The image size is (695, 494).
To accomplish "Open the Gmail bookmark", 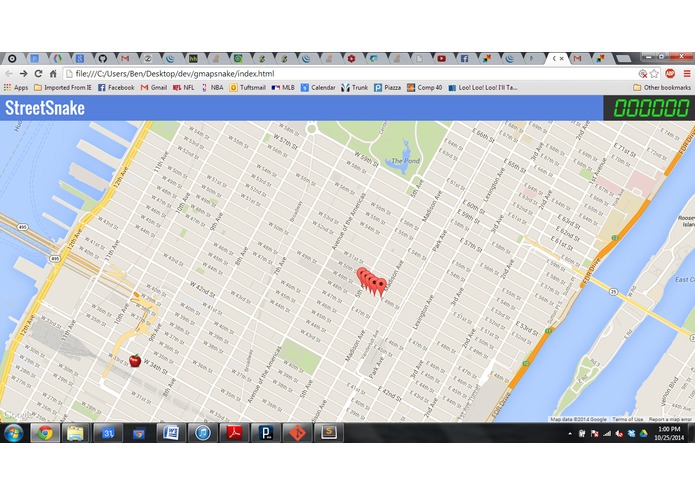I will click(154, 88).
